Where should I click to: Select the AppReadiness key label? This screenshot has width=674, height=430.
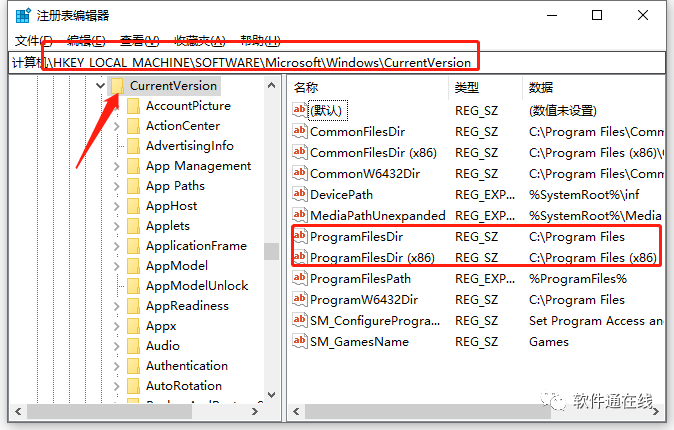click(x=187, y=306)
